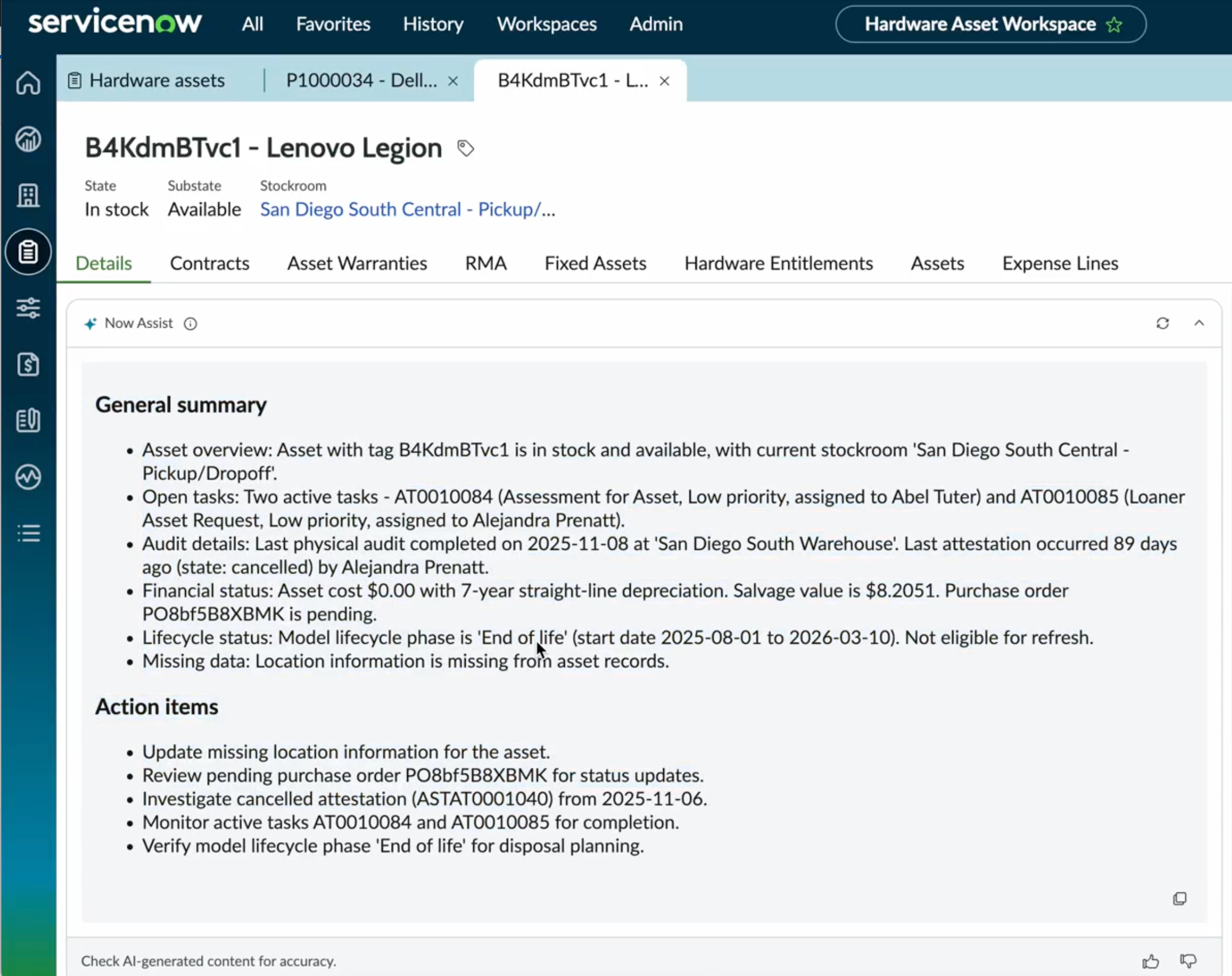Click the activity pulse icon in sidebar
1232x976 pixels.
[x=28, y=477]
